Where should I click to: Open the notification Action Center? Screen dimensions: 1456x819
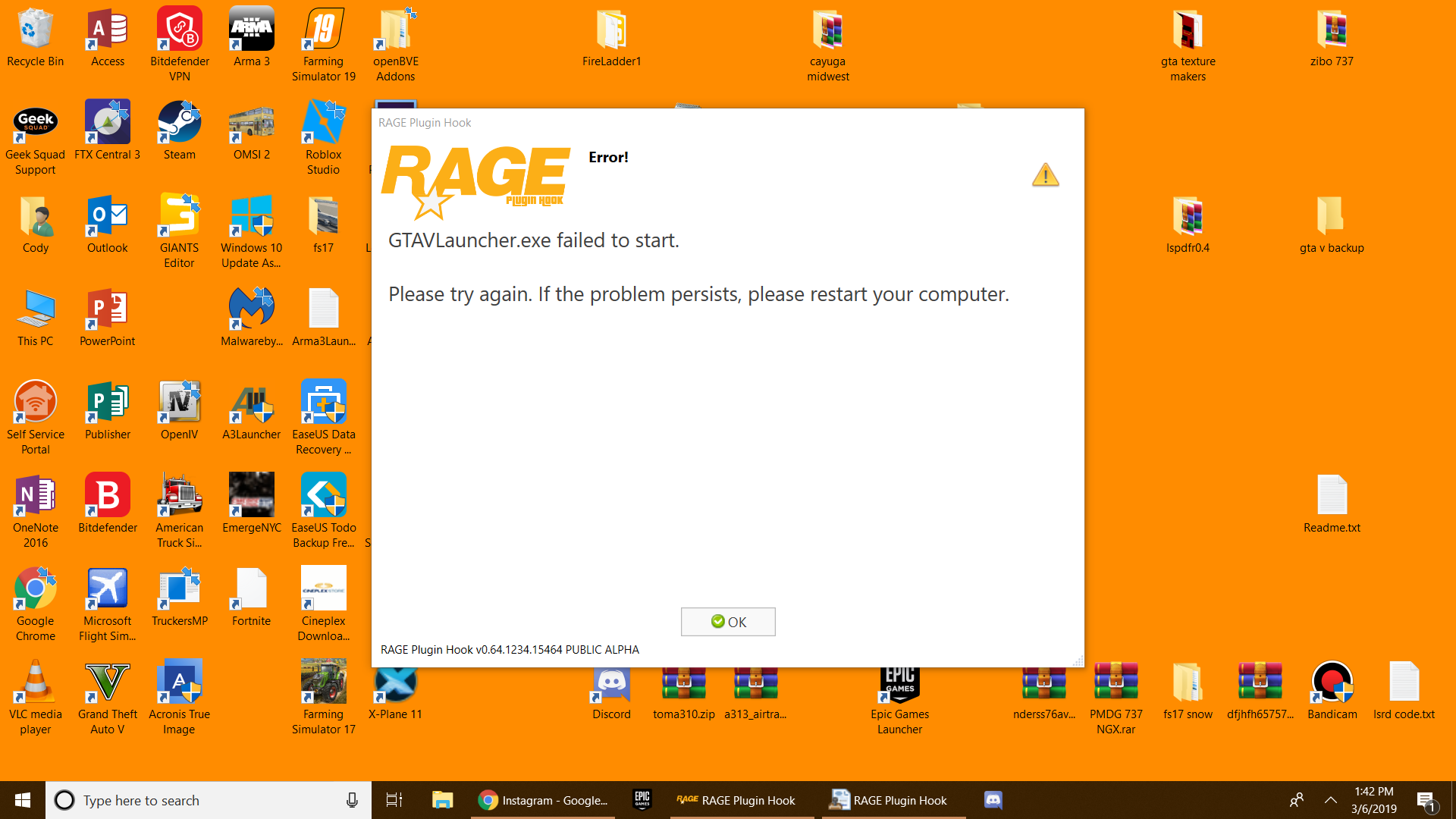(x=1425, y=800)
